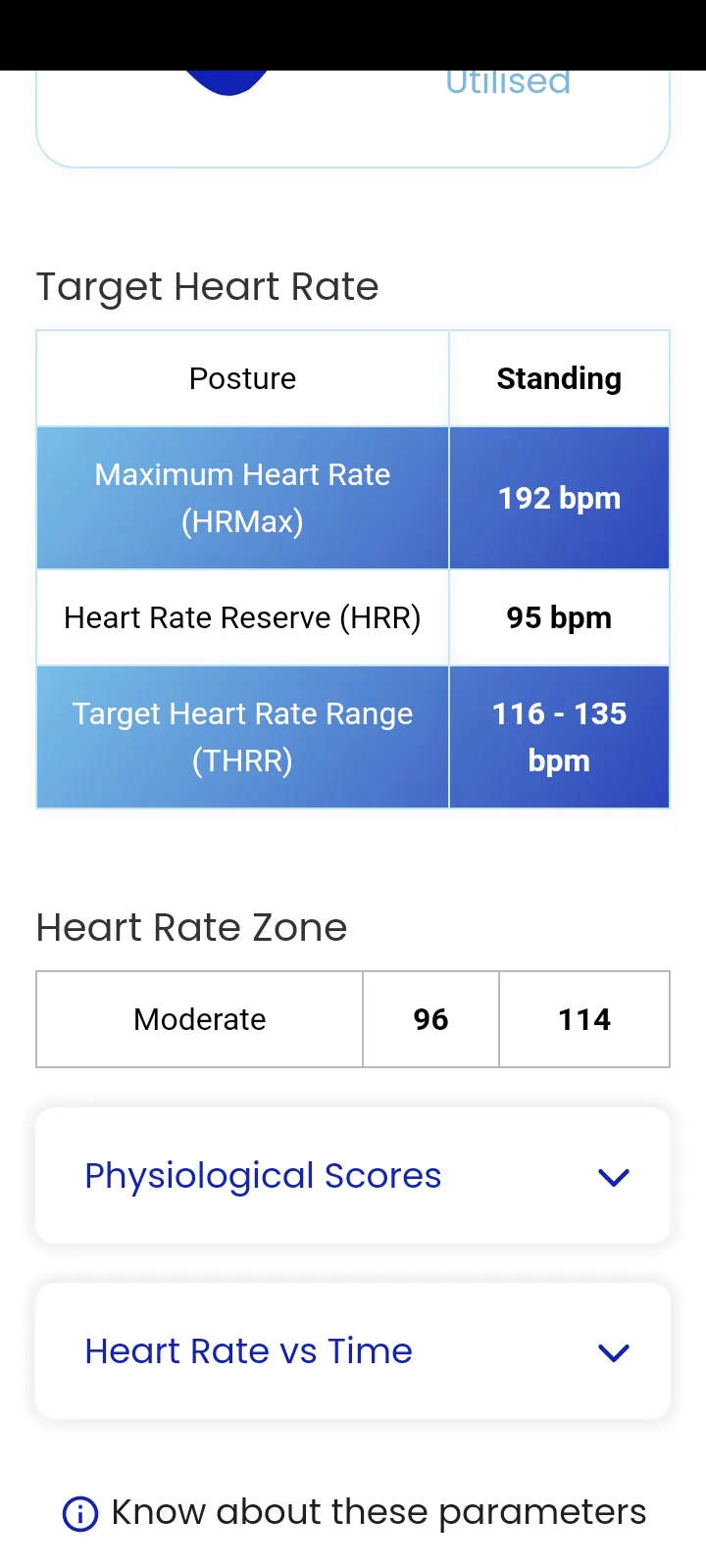
Task: Tap the 95 bpm reserve value
Action: tap(559, 617)
